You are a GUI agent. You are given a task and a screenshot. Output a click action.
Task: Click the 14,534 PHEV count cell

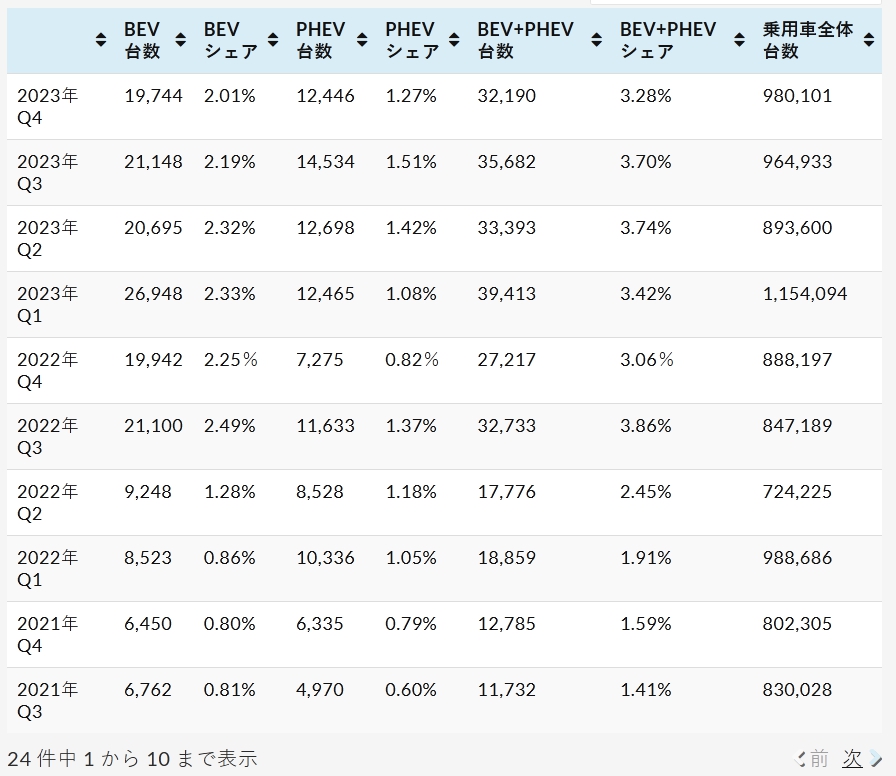coord(325,162)
